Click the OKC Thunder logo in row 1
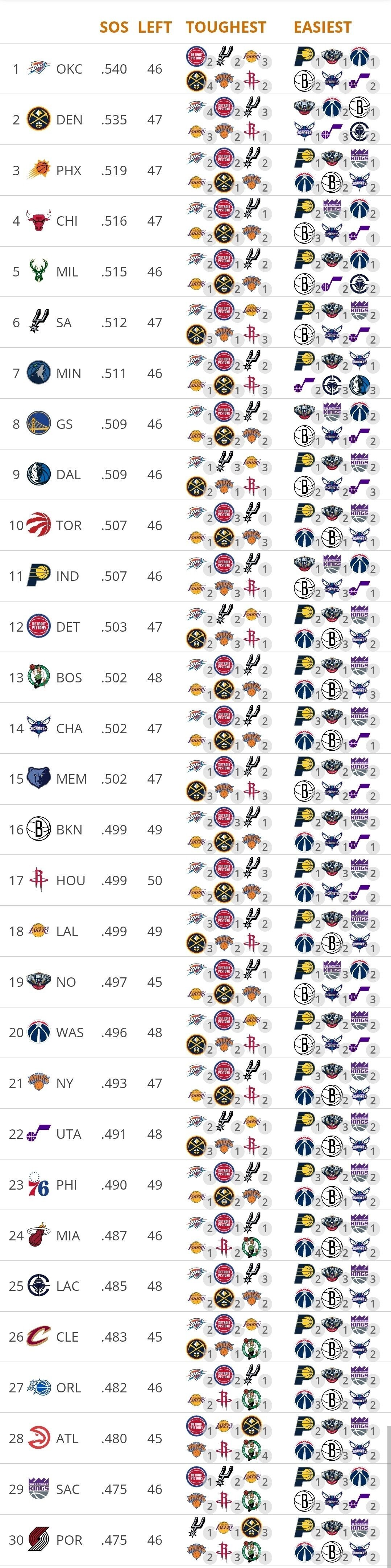The height and width of the screenshot is (1568, 391). click(38, 69)
